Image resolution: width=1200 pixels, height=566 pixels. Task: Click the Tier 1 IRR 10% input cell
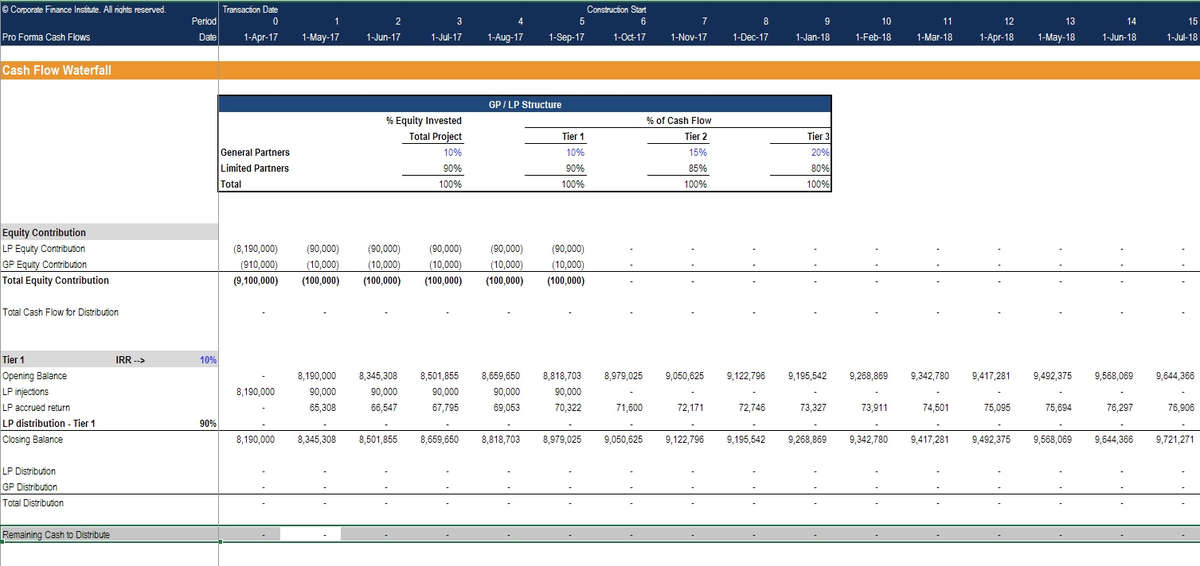tap(208, 360)
